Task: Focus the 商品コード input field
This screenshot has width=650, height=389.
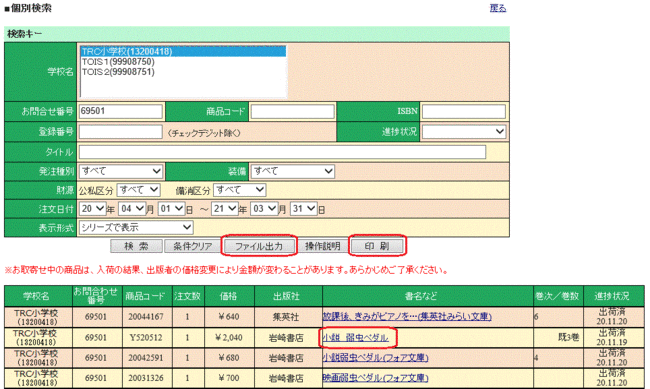Action: coord(292,111)
